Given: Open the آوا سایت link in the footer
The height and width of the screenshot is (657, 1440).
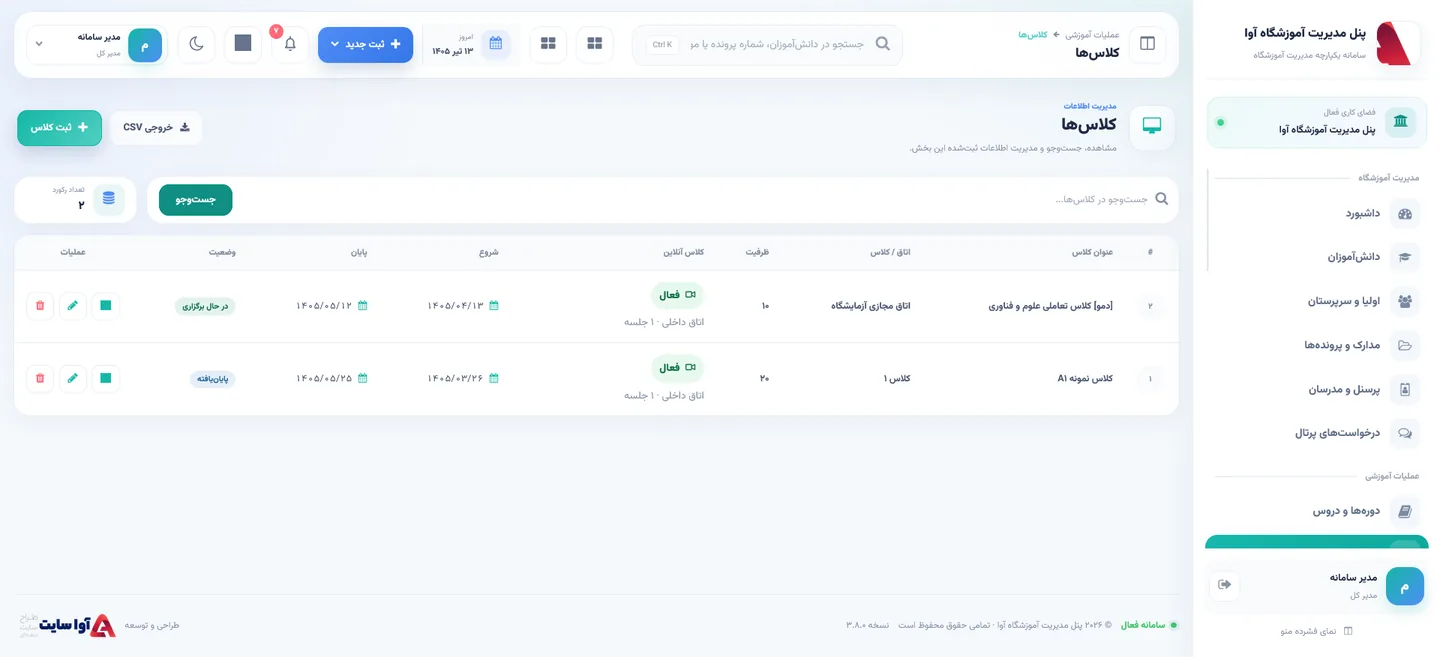Looking at the screenshot, I should [x=77, y=625].
